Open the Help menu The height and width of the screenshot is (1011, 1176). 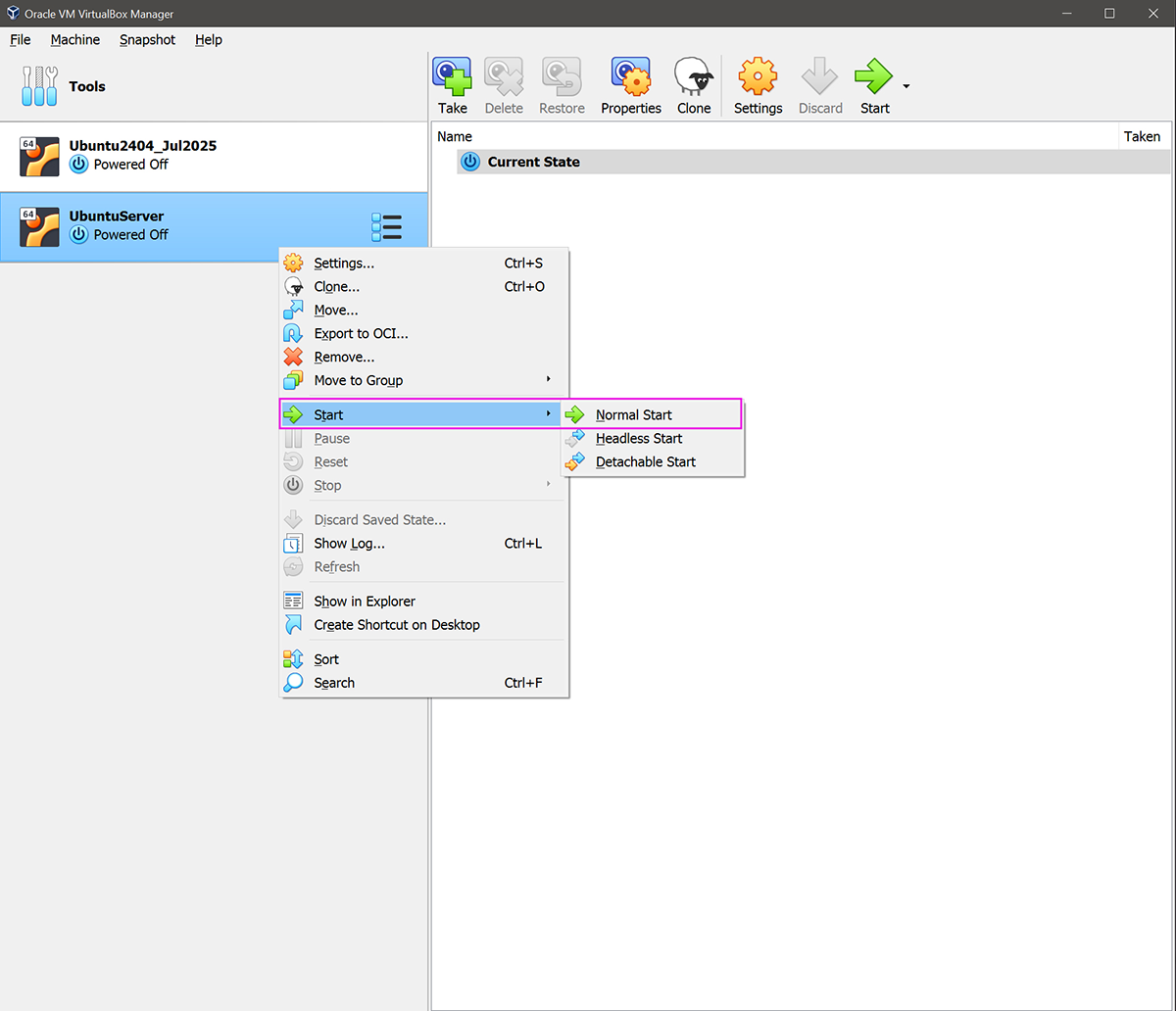[209, 40]
